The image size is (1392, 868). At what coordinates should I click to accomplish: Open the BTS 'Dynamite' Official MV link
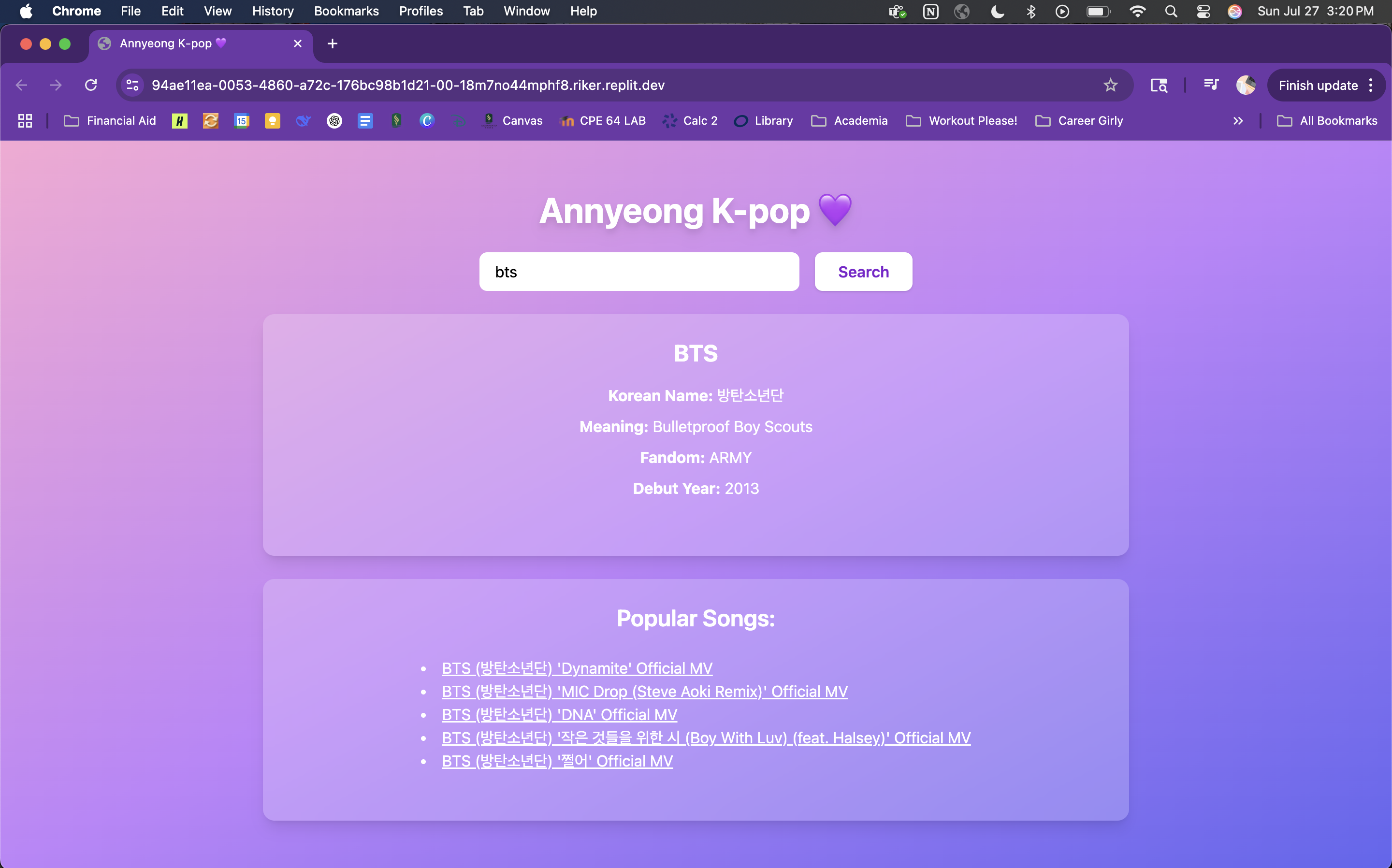[x=576, y=668]
